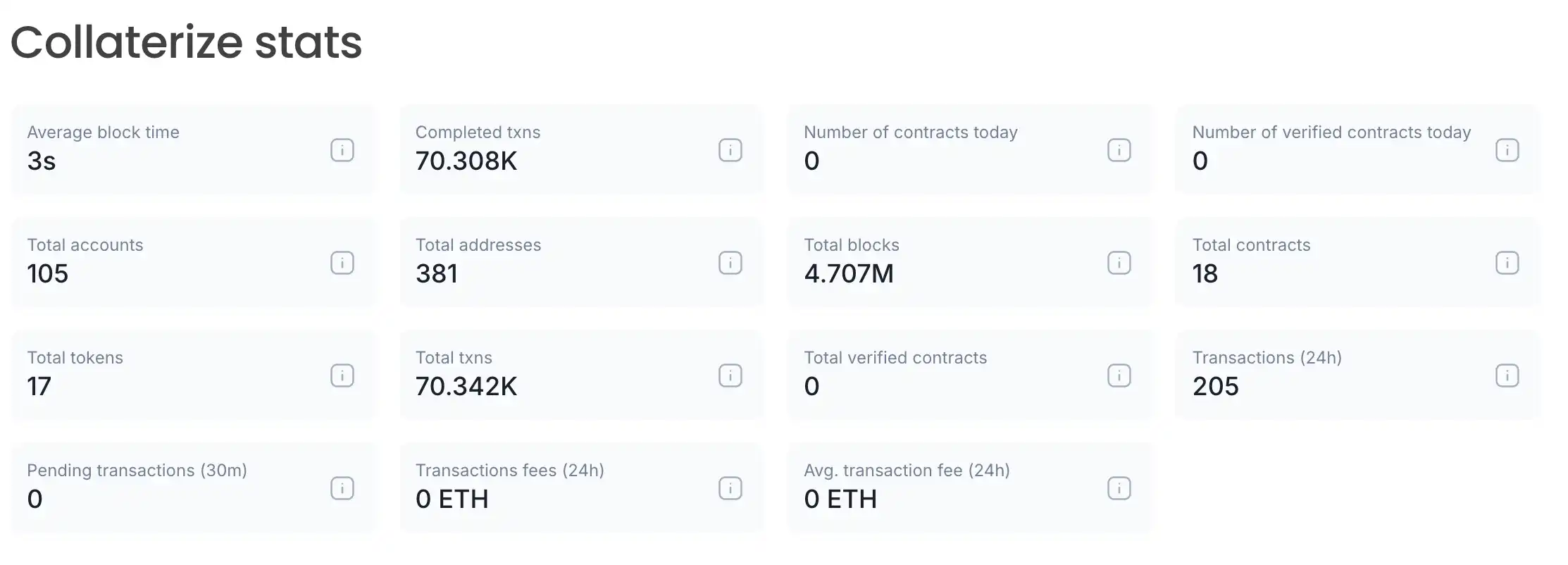Screen dimensions: 1568x565
Task: Show info for Total addresses
Action: [730, 263]
